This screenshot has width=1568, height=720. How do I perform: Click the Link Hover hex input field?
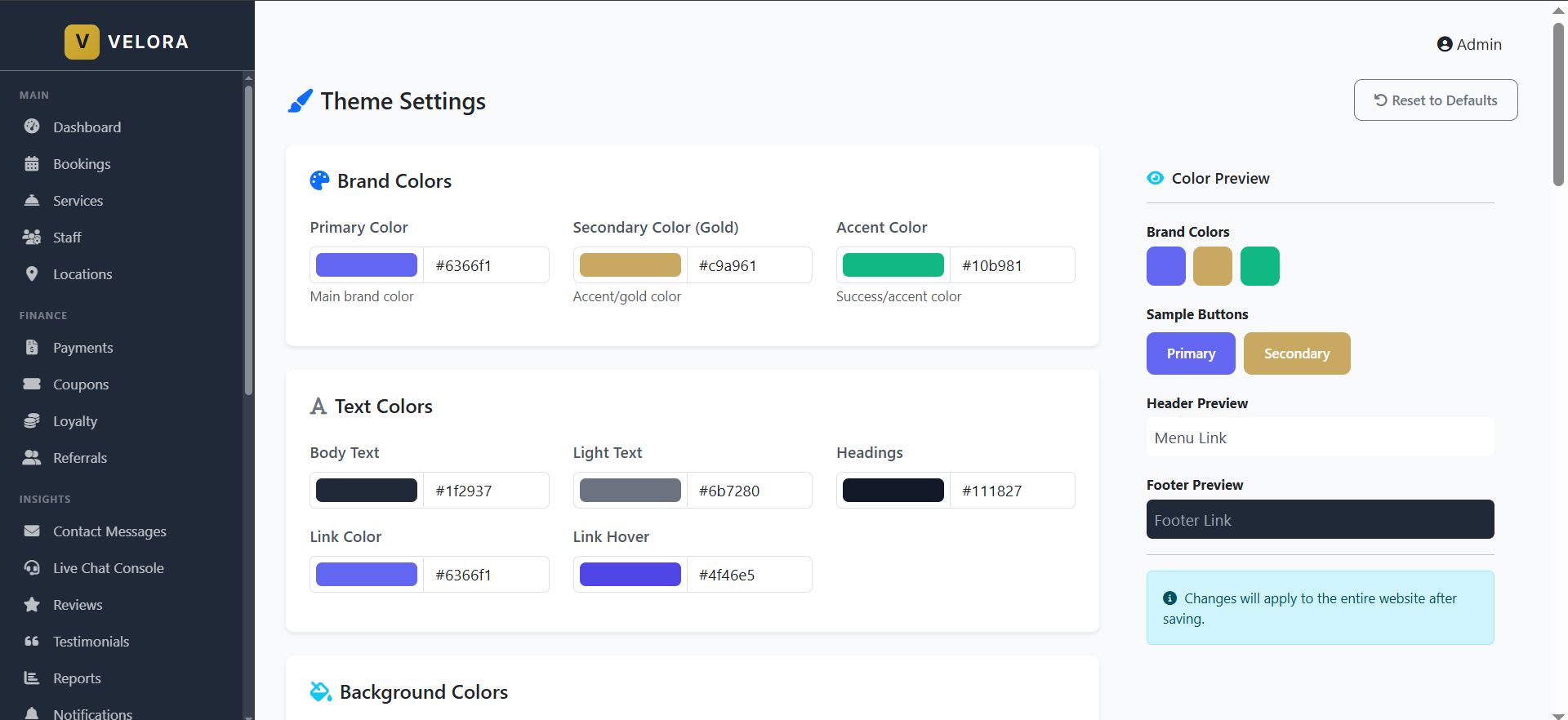pos(749,575)
